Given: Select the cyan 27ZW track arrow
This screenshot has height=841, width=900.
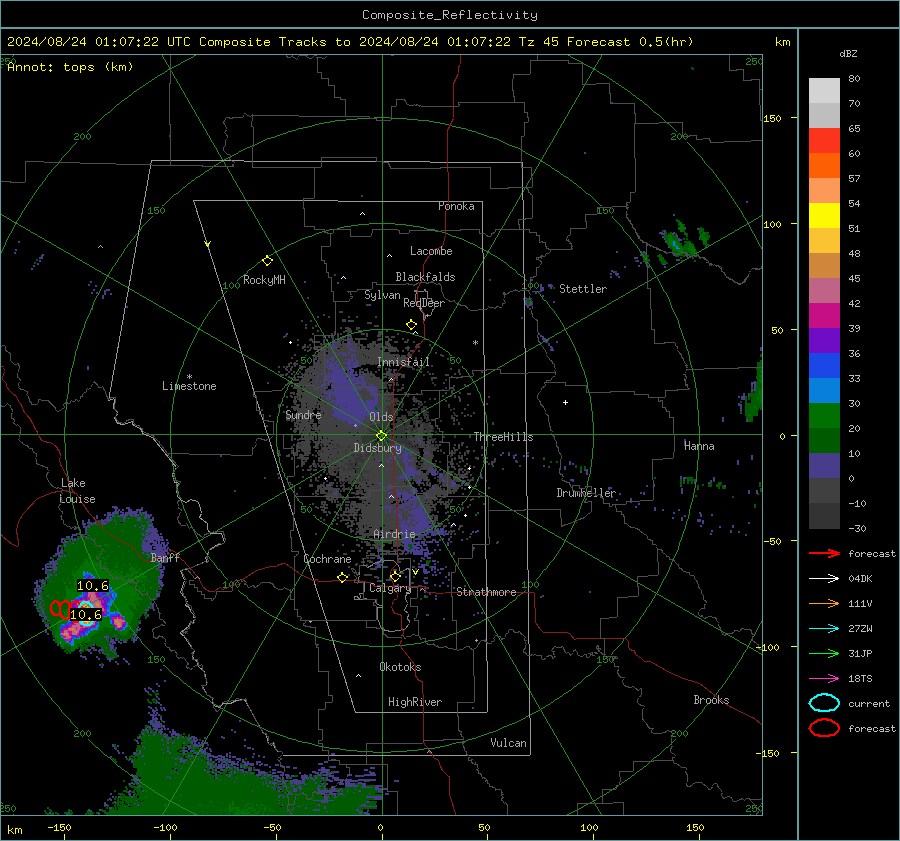Looking at the screenshot, I should (824, 629).
